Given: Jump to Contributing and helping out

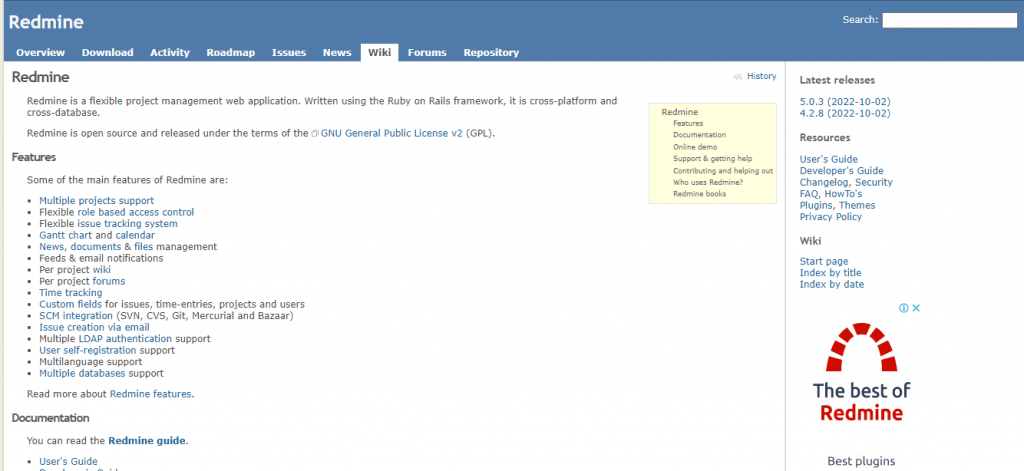Looking at the screenshot, I should [723, 171].
